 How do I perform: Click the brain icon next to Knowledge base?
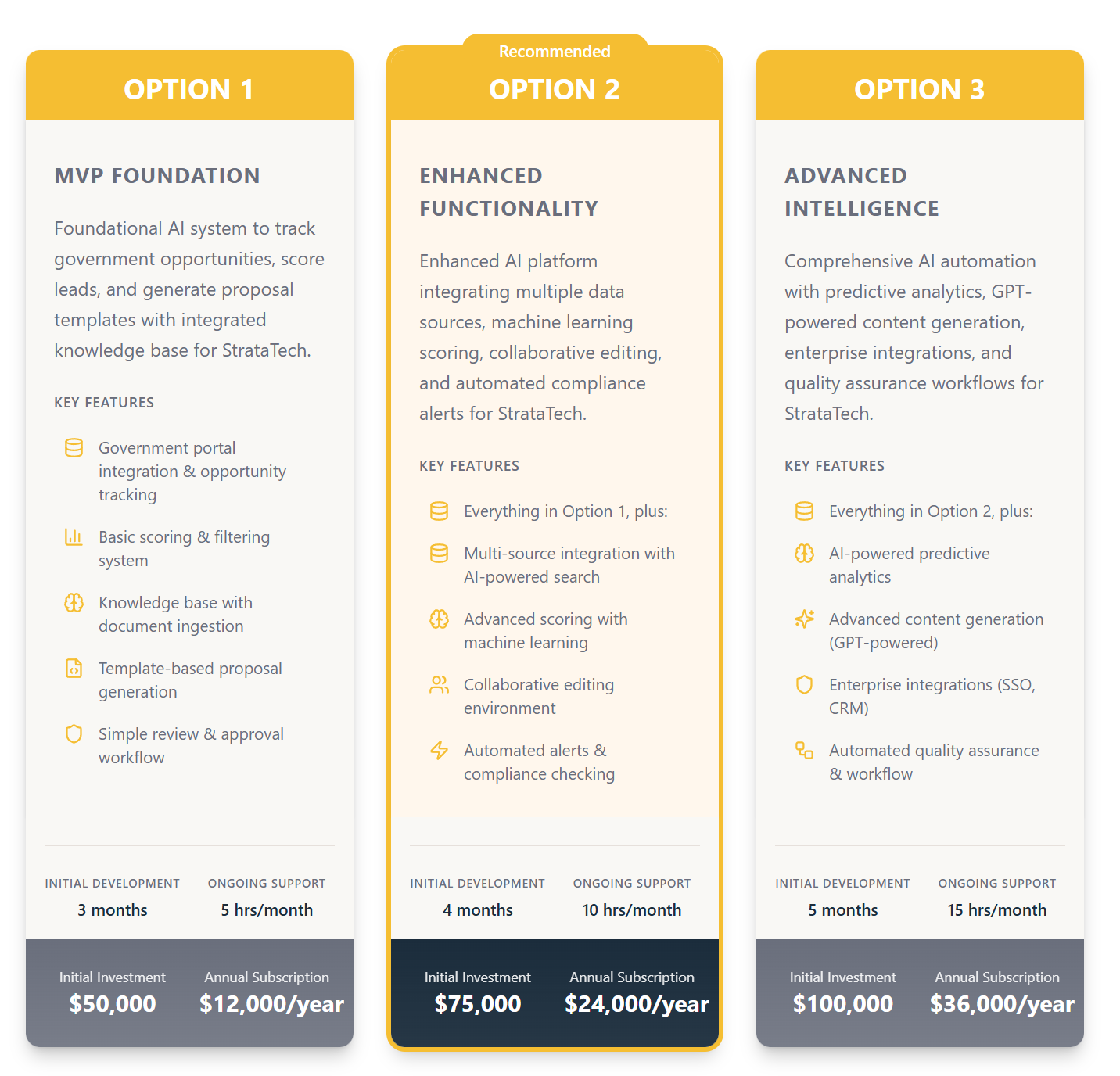tap(74, 602)
